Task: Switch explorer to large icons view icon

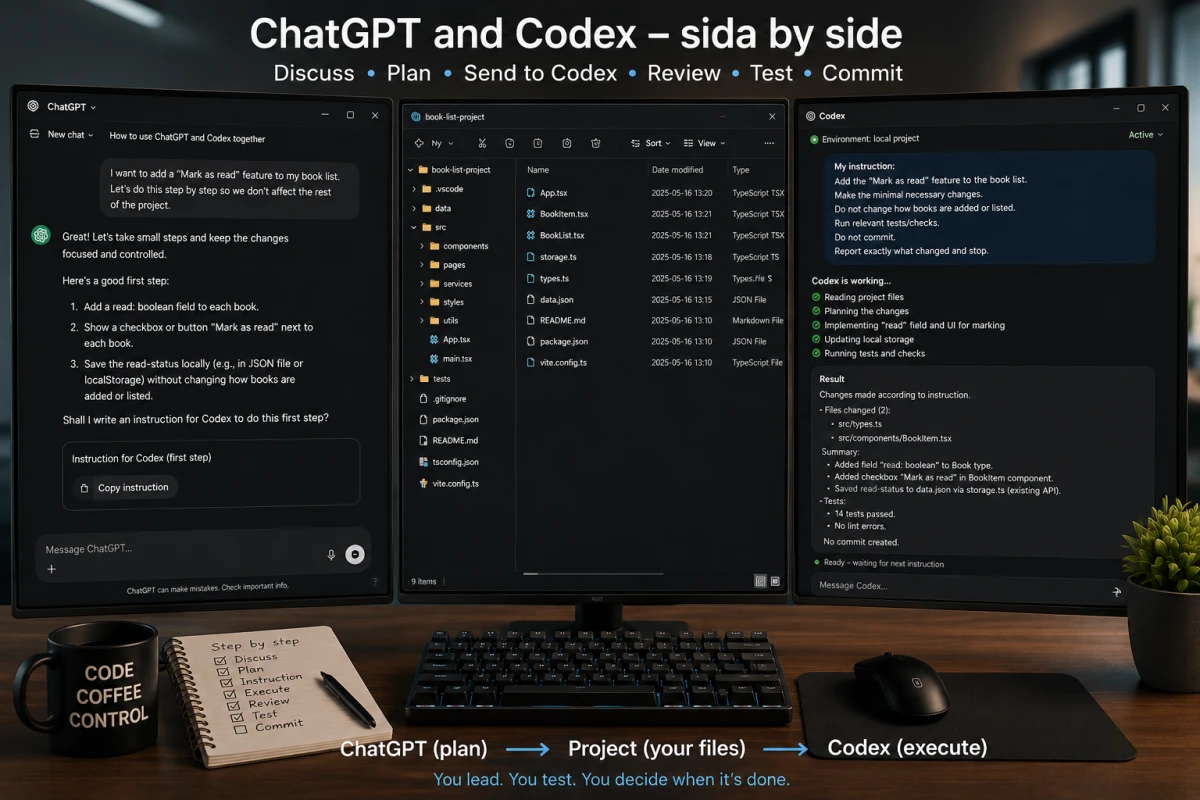Action: coord(776,580)
